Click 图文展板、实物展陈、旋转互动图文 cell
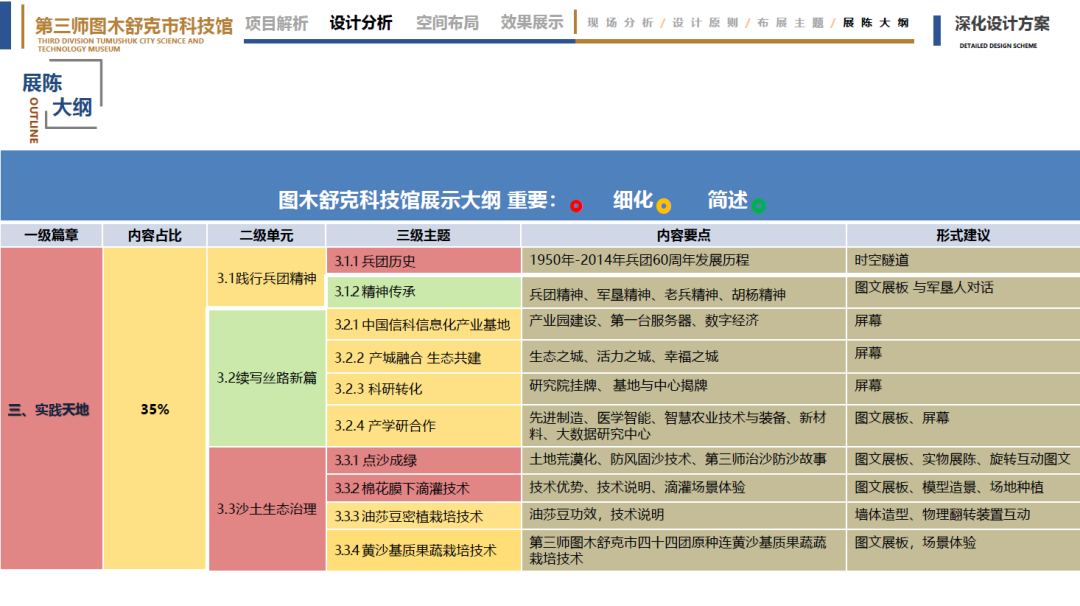 pyautogui.click(x=963, y=460)
